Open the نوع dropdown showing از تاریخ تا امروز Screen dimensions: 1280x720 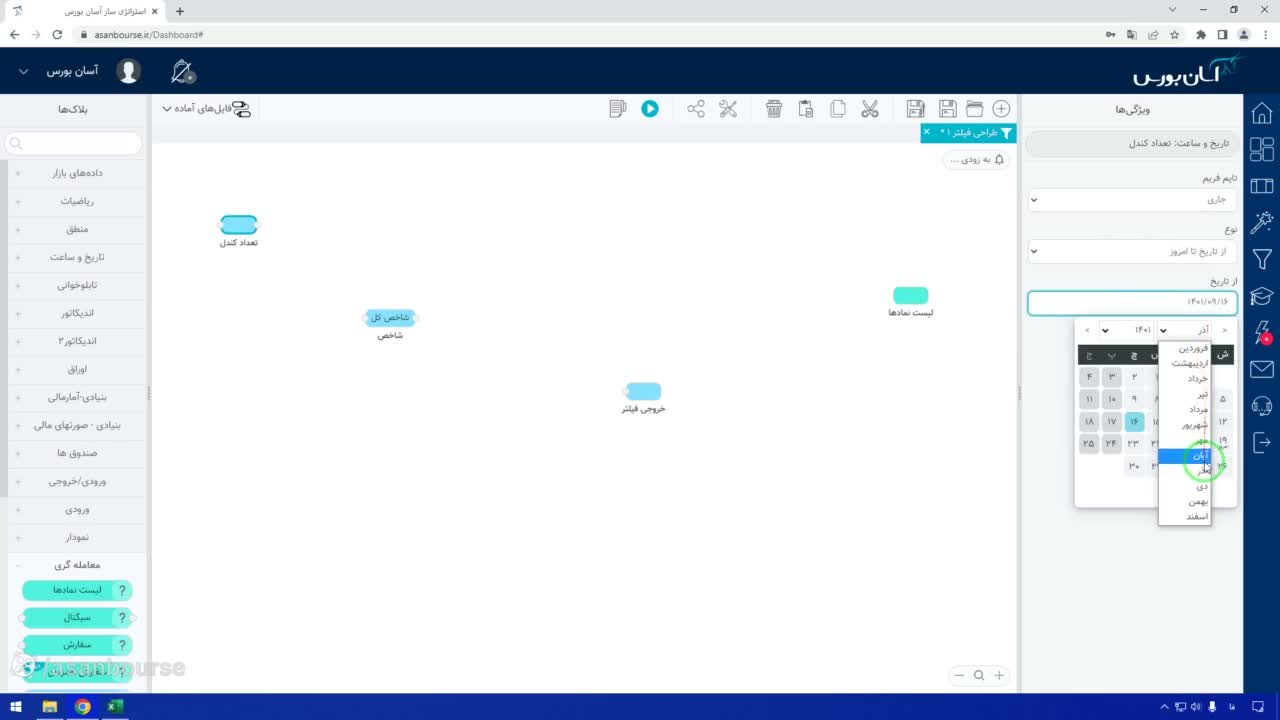point(1133,252)
